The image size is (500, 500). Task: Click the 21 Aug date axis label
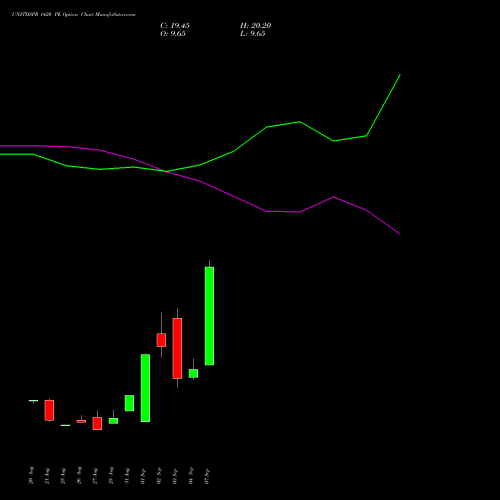47,476
